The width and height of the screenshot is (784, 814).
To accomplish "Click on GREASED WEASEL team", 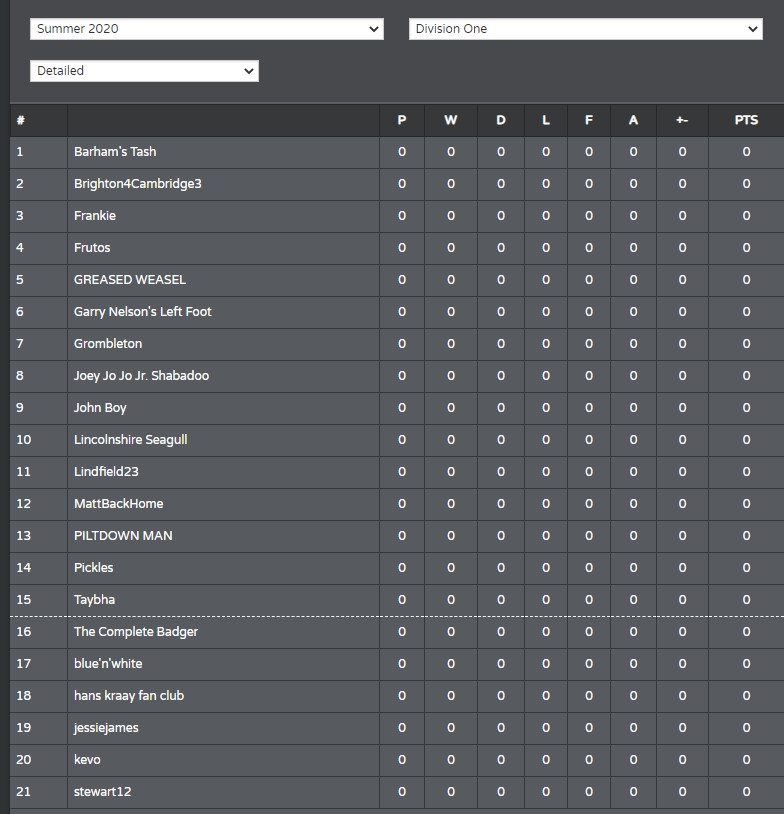I will pos(130,280).
